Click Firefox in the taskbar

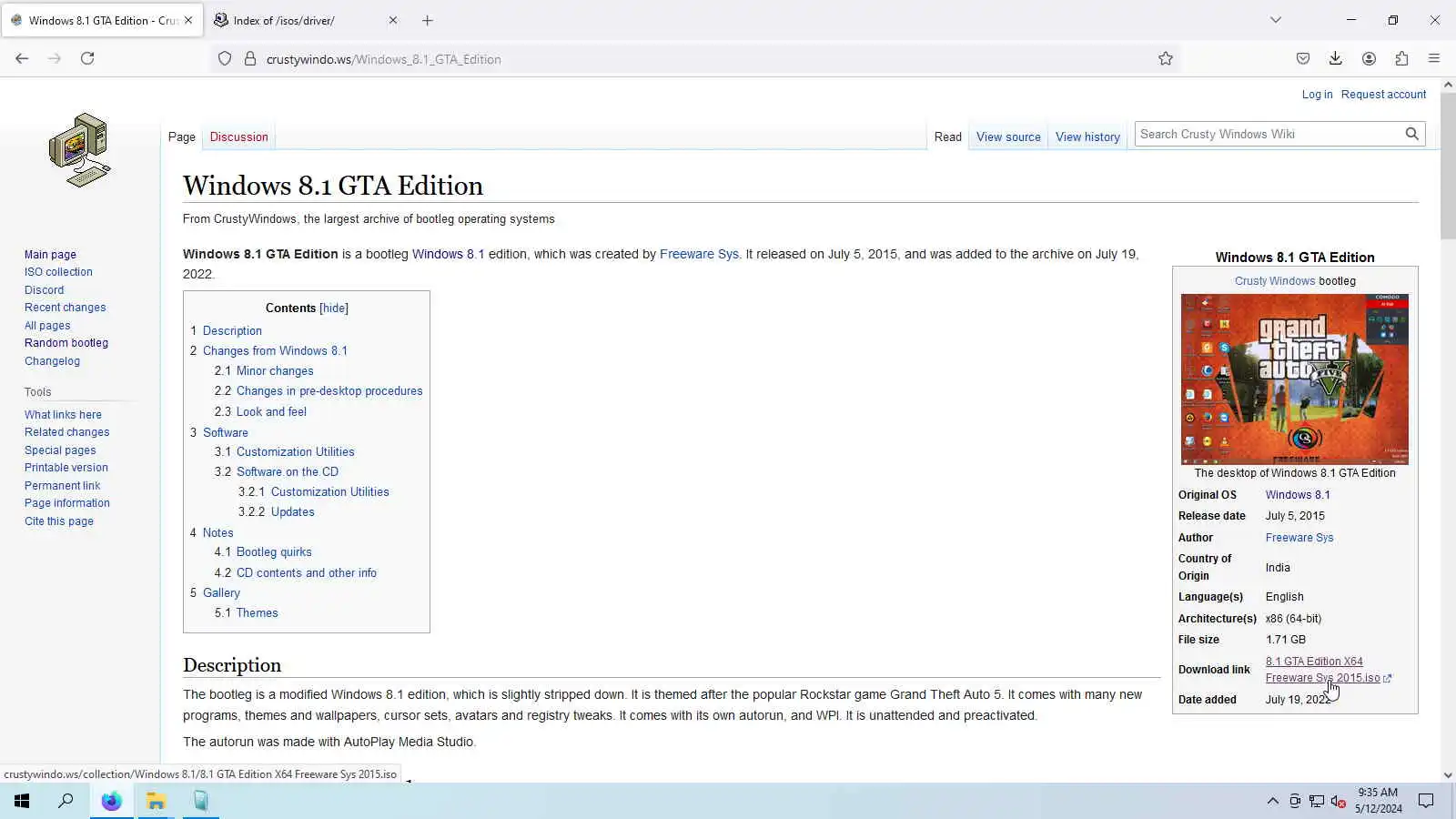111,801
